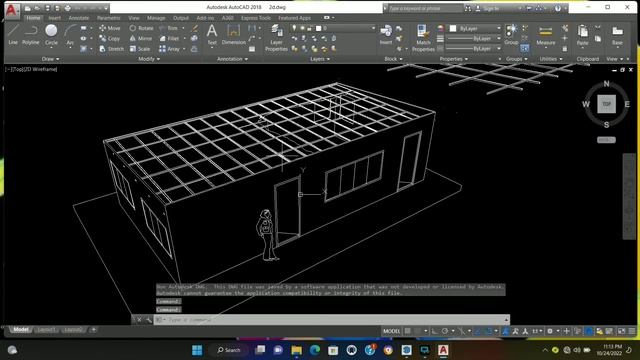Expand the Properties panel

453,59
